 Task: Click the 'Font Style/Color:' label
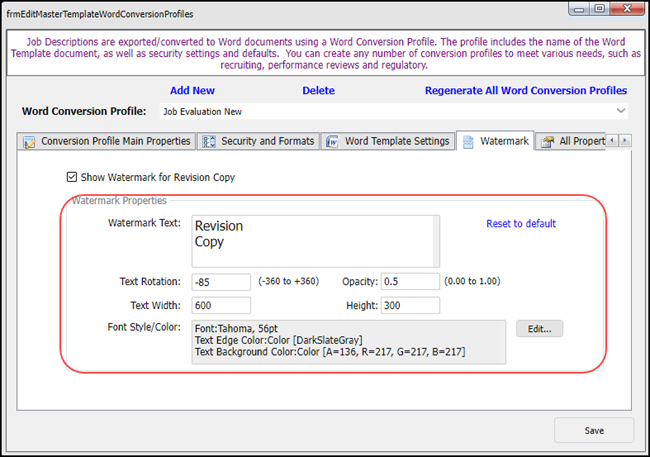pyautogui.click(x=144, y=327)
